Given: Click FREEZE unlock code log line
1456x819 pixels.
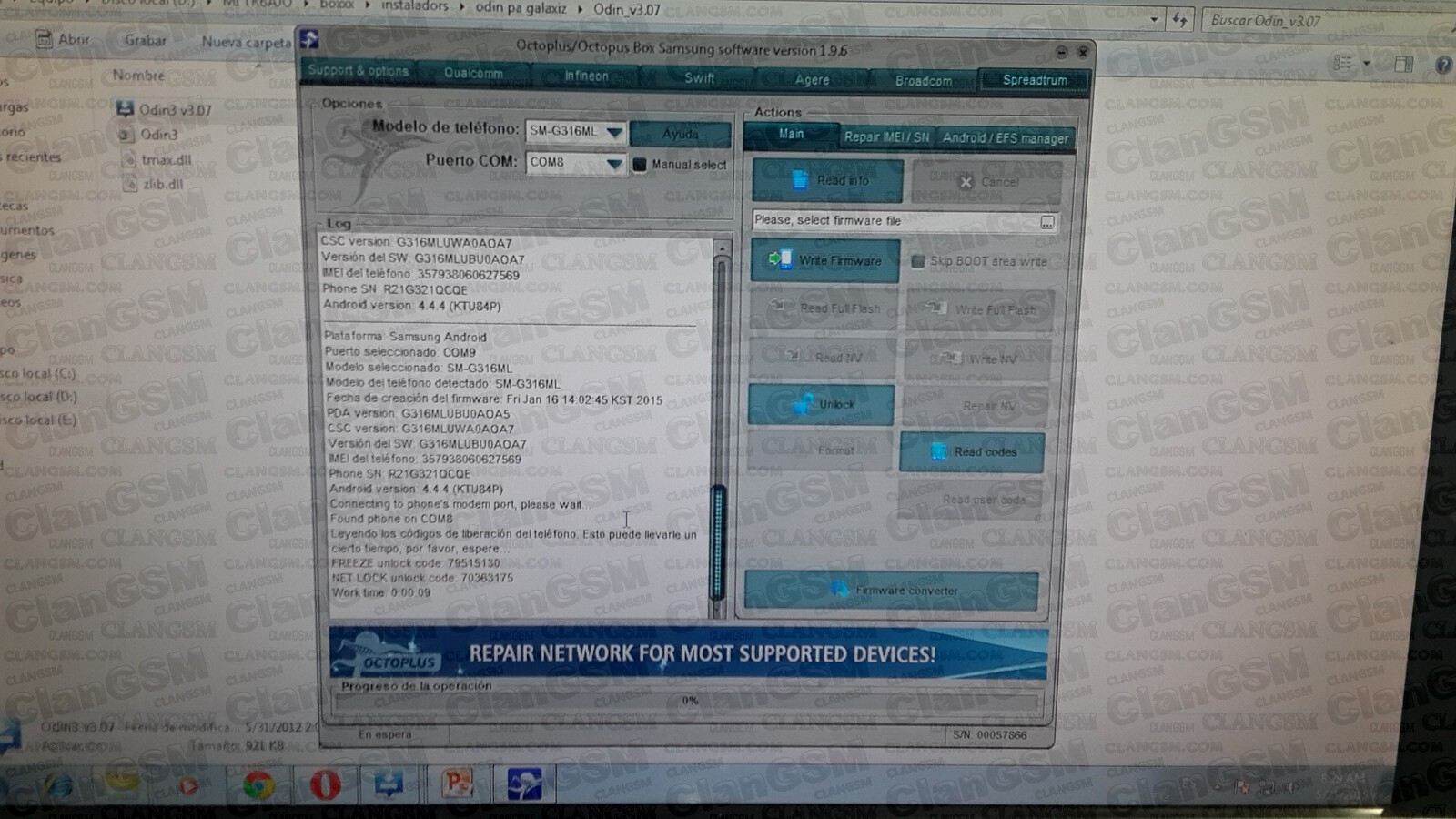Looking at the screenshot, I should coord(415,563).
